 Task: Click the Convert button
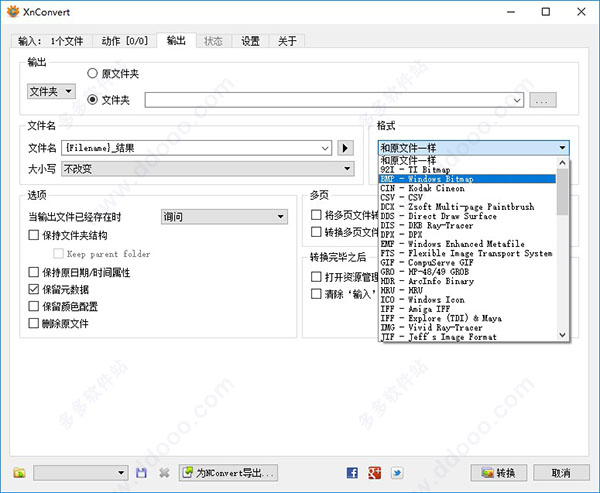pyautogui.click(x=499, y=473)
